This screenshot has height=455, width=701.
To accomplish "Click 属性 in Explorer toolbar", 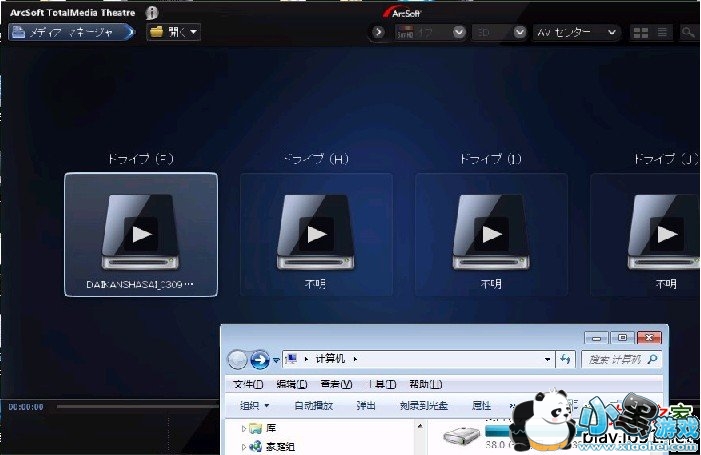I will pos(481,406).
